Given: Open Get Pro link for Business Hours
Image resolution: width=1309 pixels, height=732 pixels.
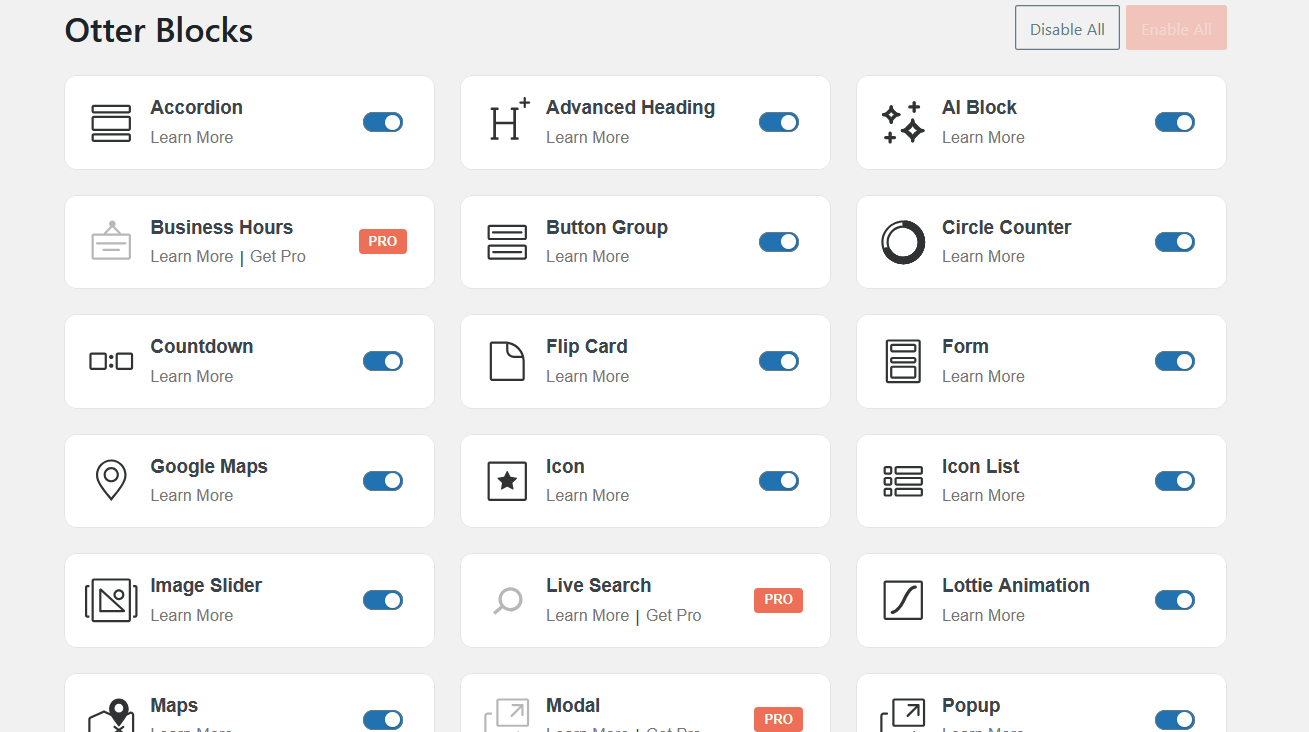Looking at the screenshot, I should (278, 257).
